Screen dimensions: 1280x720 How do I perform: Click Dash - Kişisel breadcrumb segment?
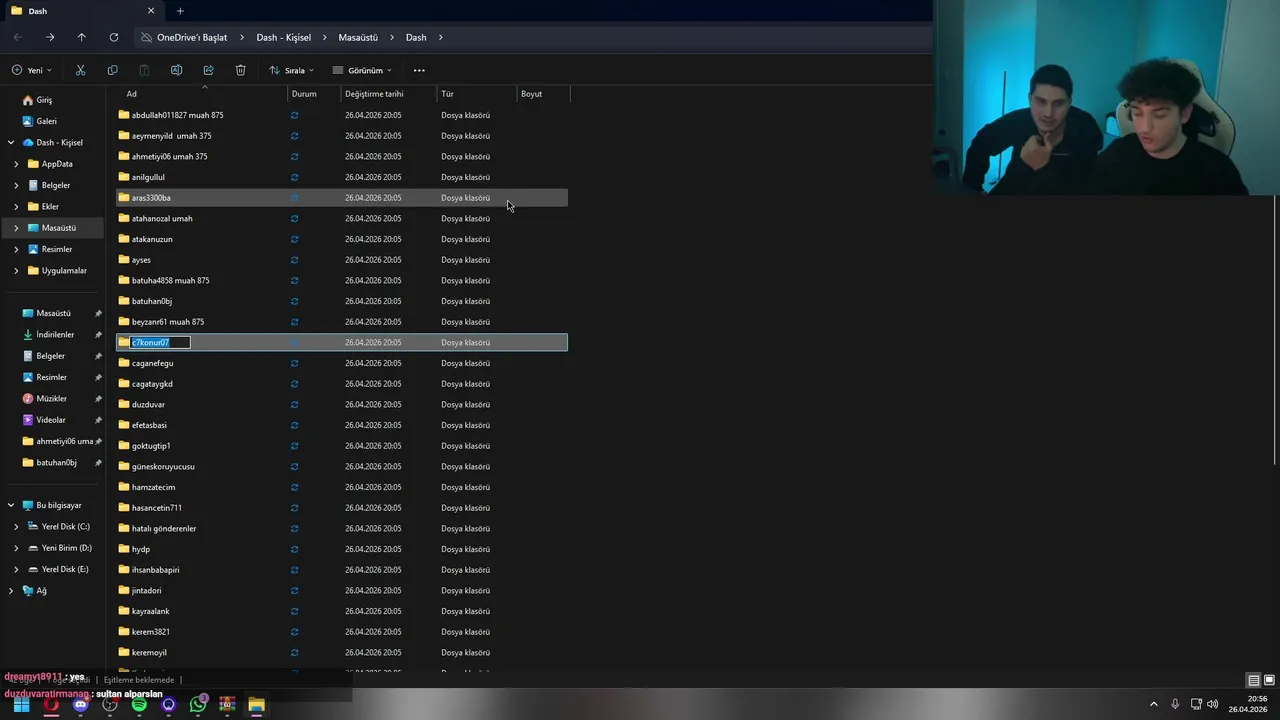(284, 37)
